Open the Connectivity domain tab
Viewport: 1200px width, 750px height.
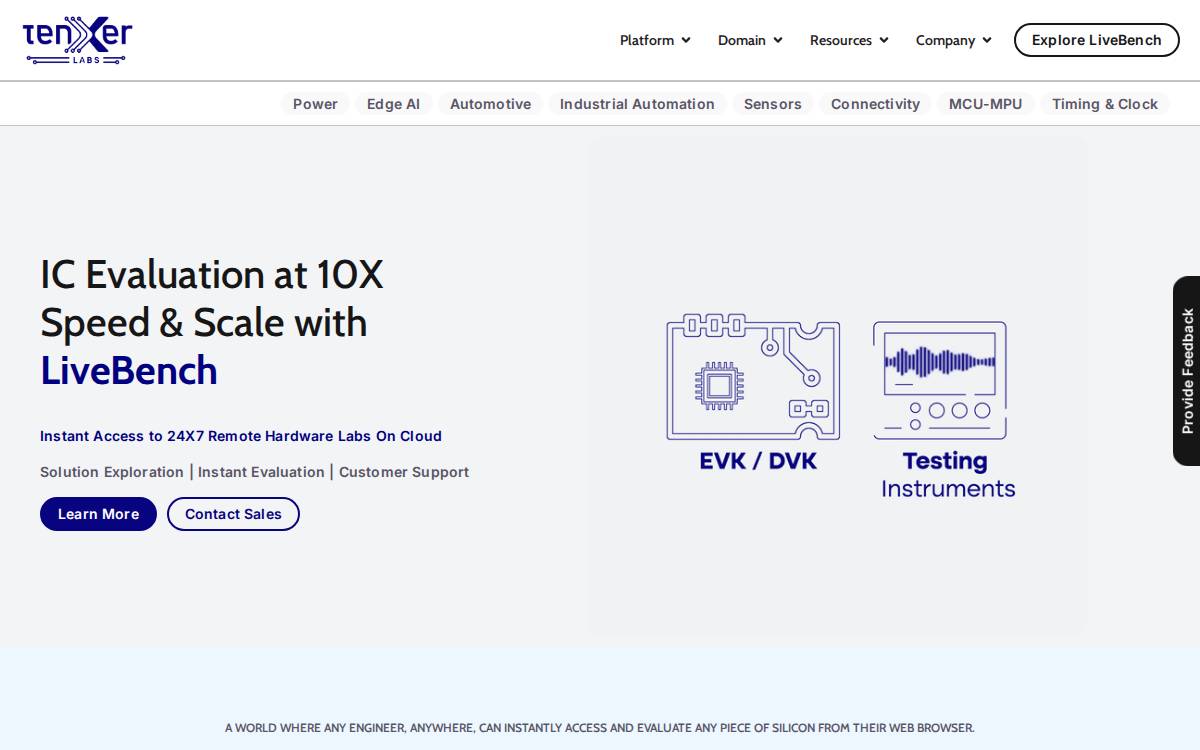coord(875,104)
